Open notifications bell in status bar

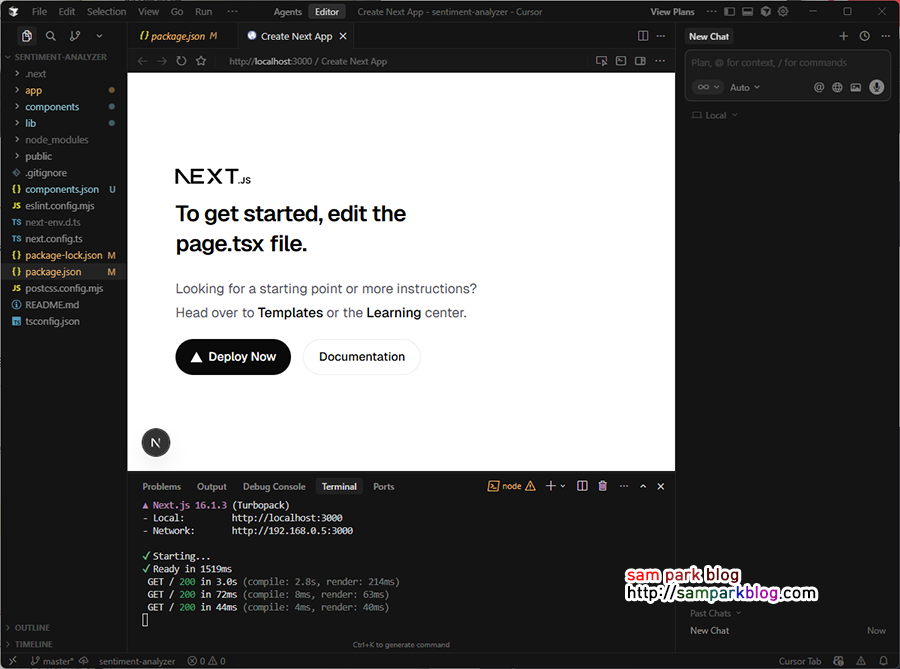pyautogui.click(x=883, y=661)
